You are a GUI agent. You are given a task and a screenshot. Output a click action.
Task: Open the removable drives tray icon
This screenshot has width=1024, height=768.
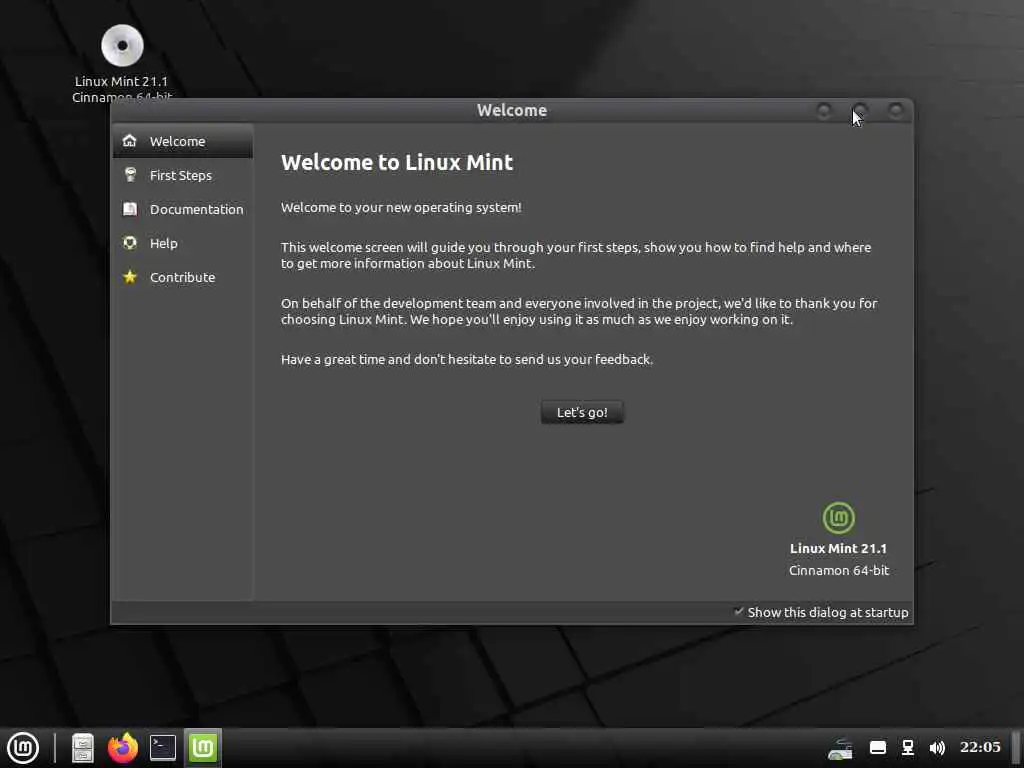tap(840, 748)
